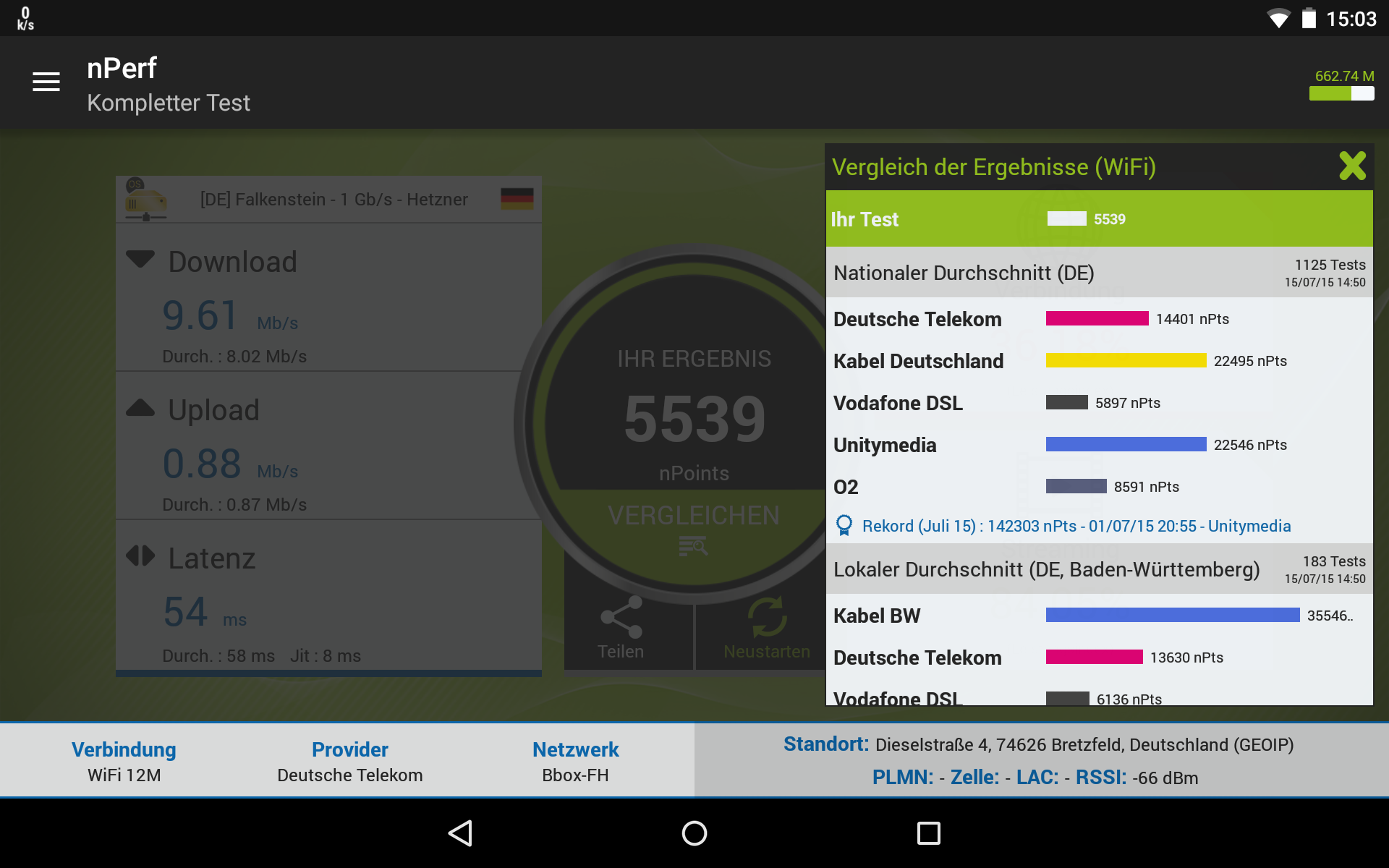Tap the 183 Tests count
The height and width of the screenshot is (868, 1389).
click(1334, 561)
